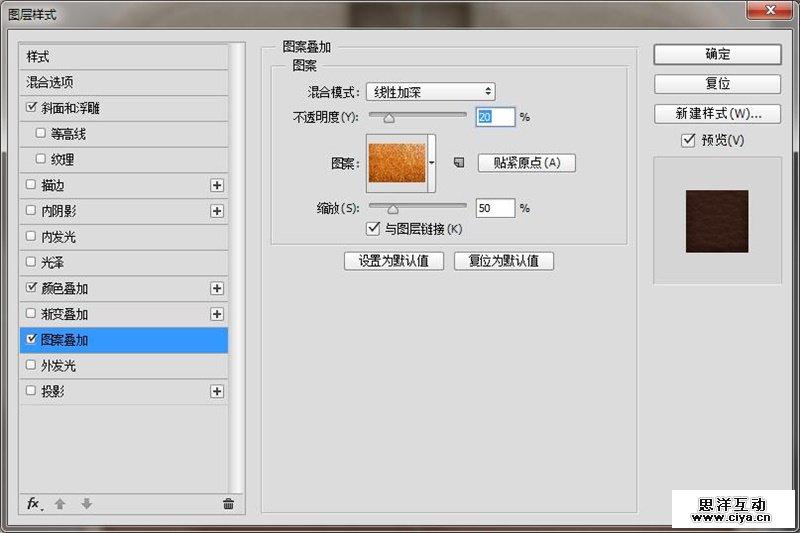Select 外发光 in the styles list

click(x=58, y=366)
